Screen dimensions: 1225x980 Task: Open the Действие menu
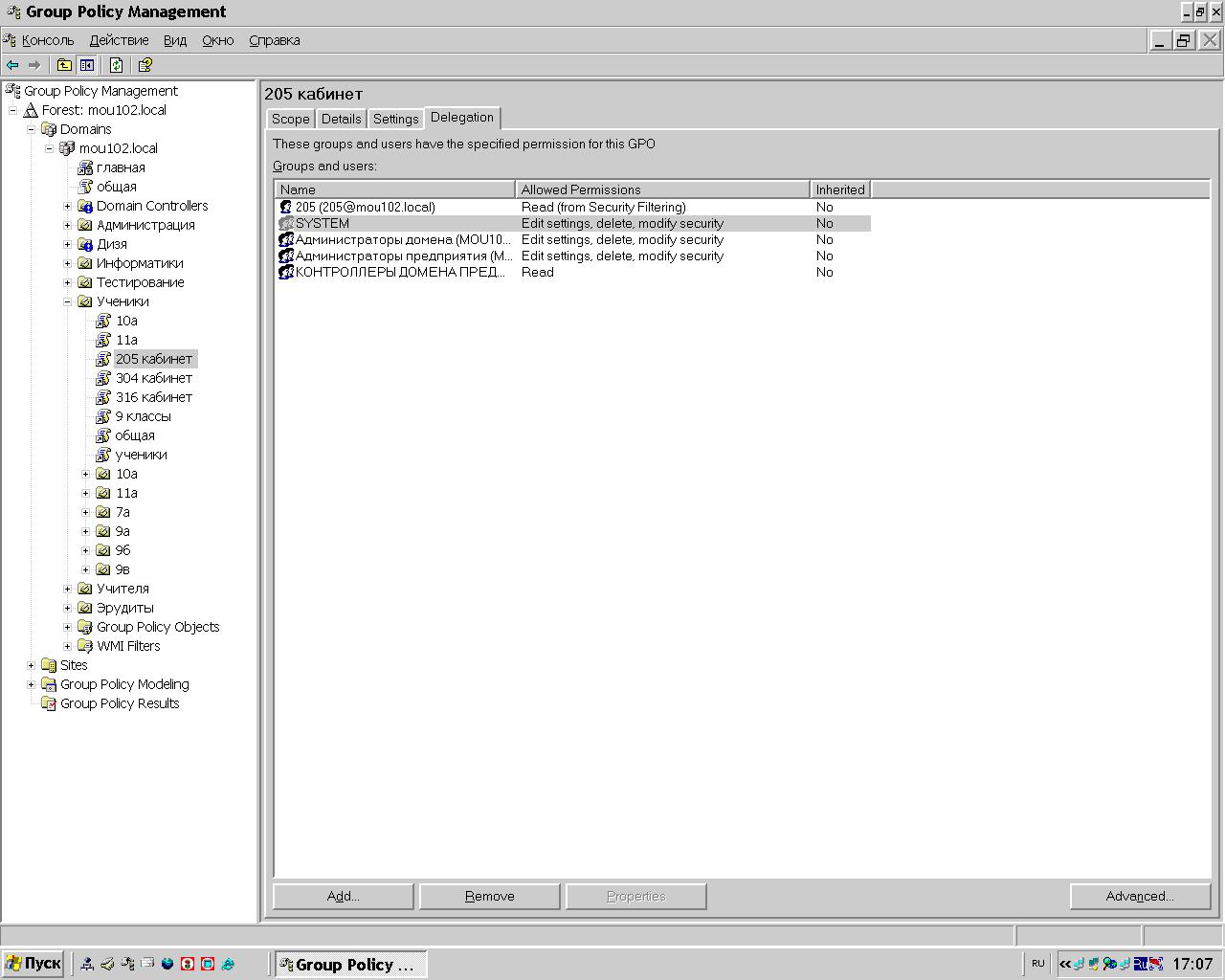click(120, 40)
